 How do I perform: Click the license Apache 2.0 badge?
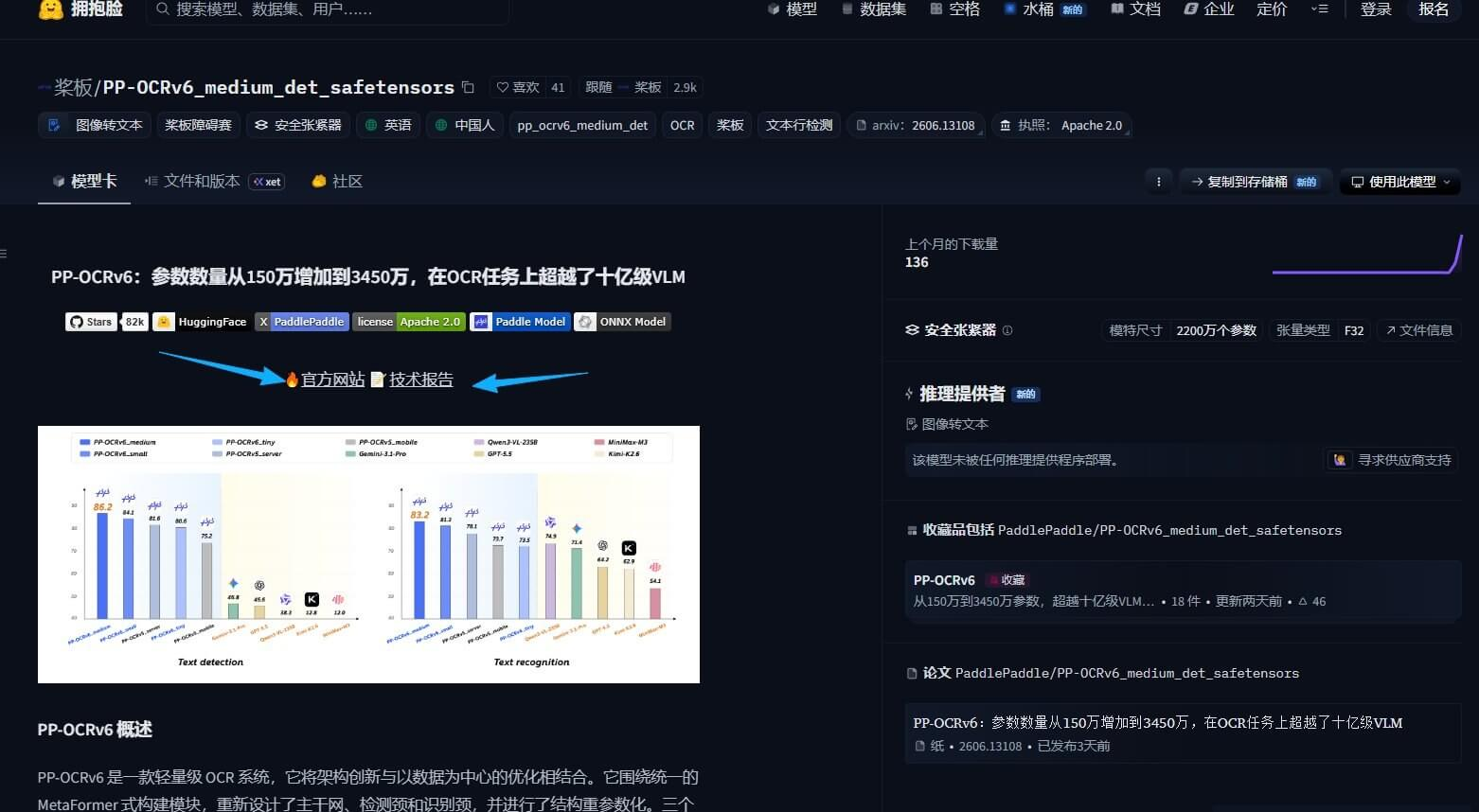409,322
